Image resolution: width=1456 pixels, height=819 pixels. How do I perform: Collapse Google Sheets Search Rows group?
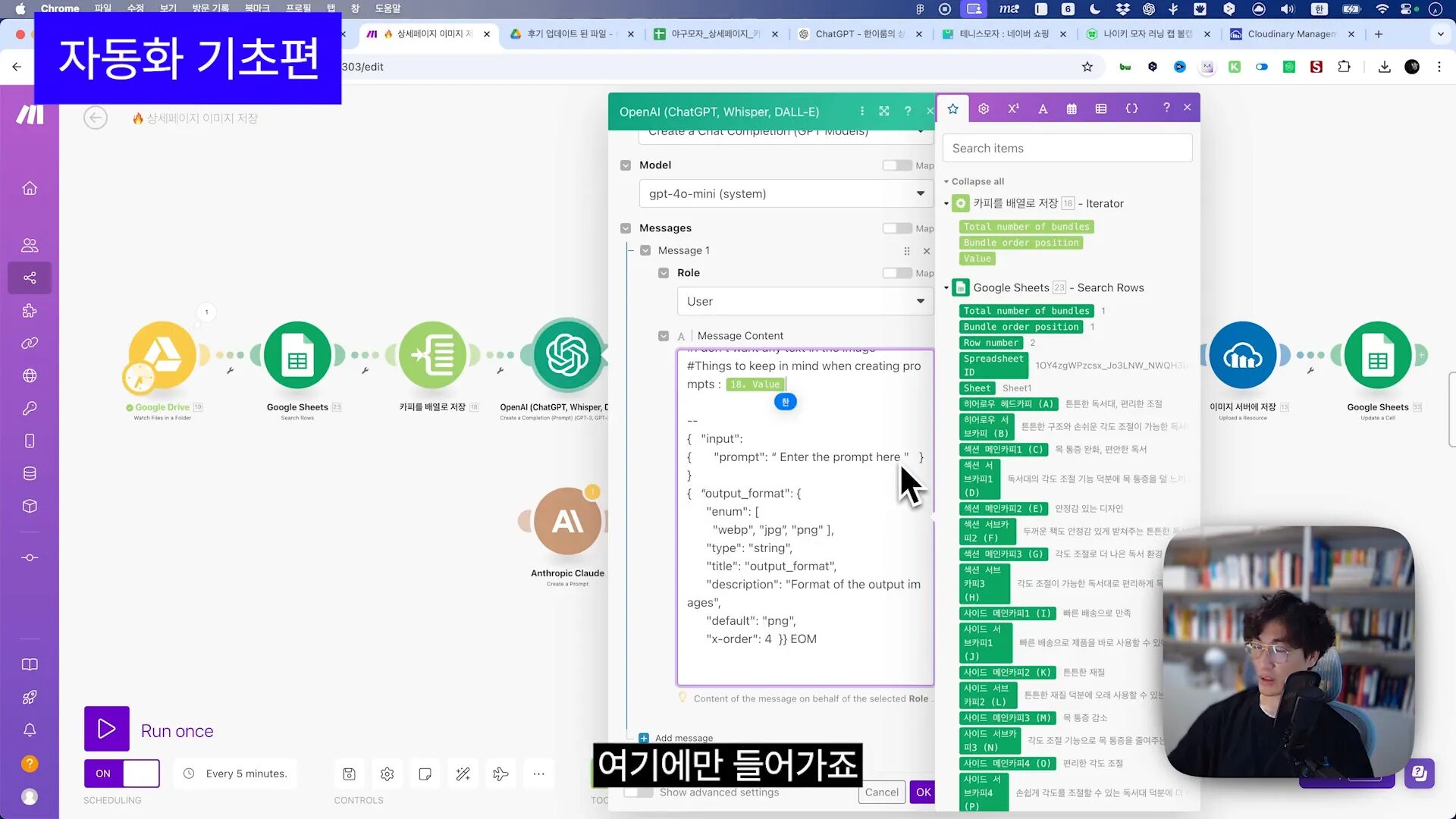(x=946, y=287)
